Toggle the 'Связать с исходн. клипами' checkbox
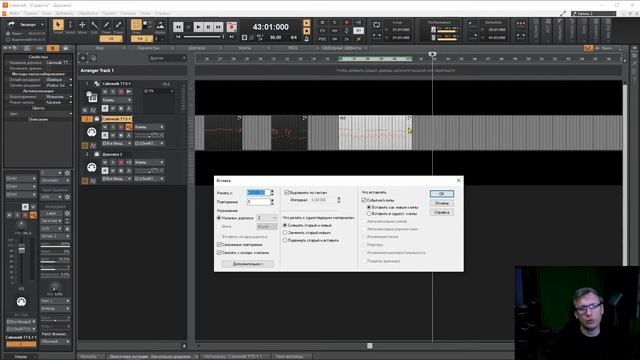The width and height of the screenshot is (640, 360). (219, 253)
